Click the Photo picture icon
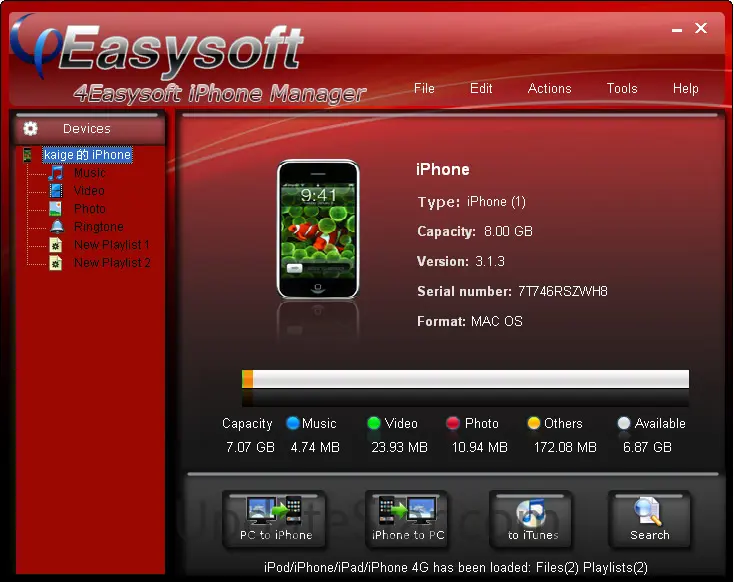The image size is (734, 582). (56, 209)
